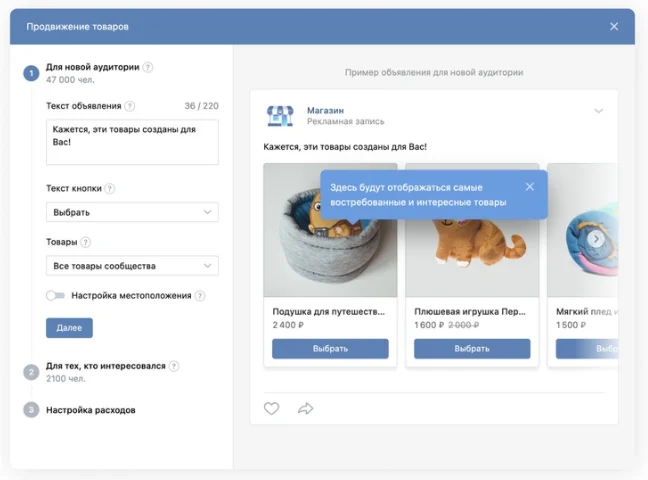Go to step 1 circle Для новой аудитории
The height and width of the screenshot is (480, 648).
coord(31,73)
